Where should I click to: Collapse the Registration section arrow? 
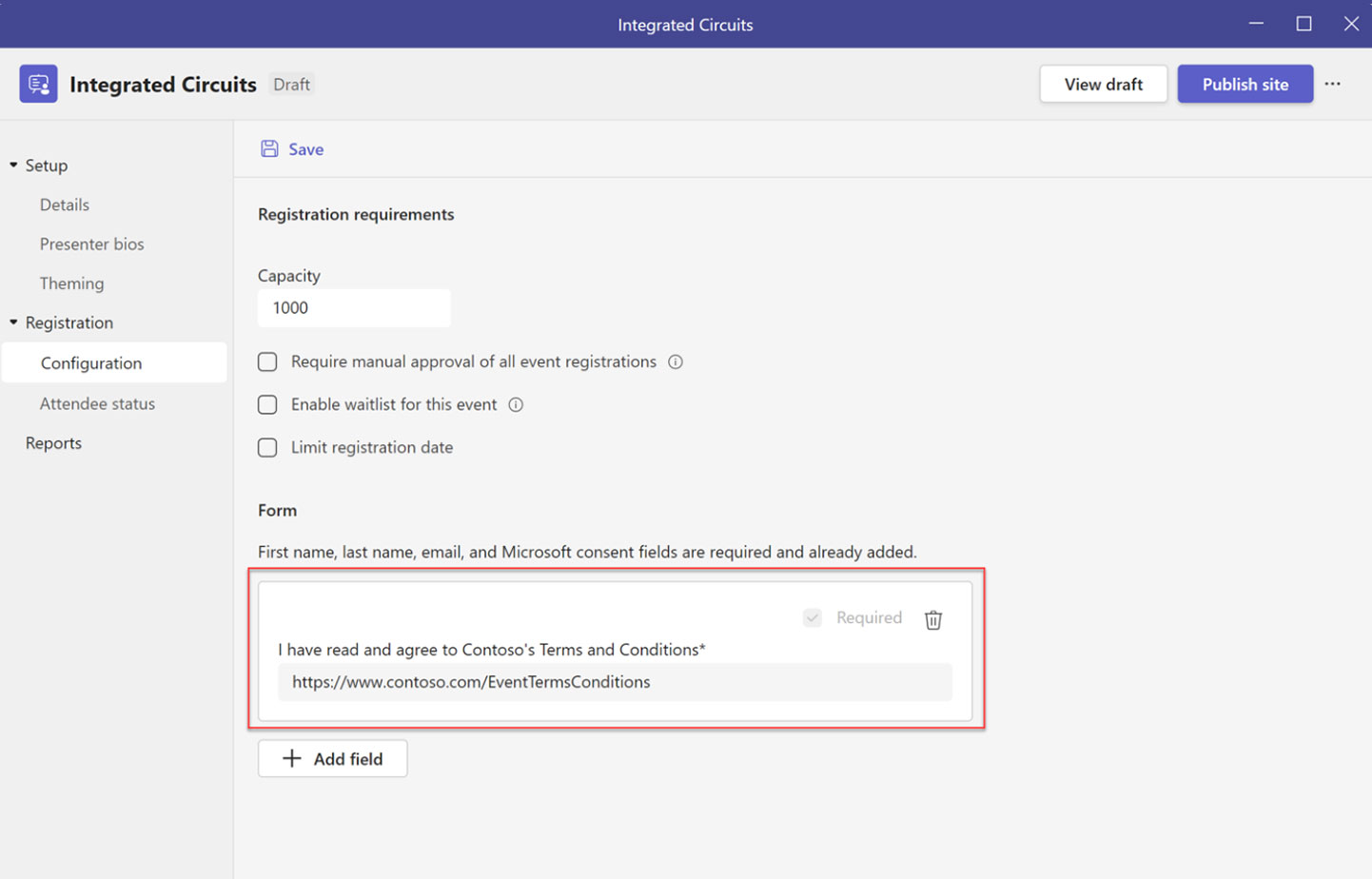(13, 322)
